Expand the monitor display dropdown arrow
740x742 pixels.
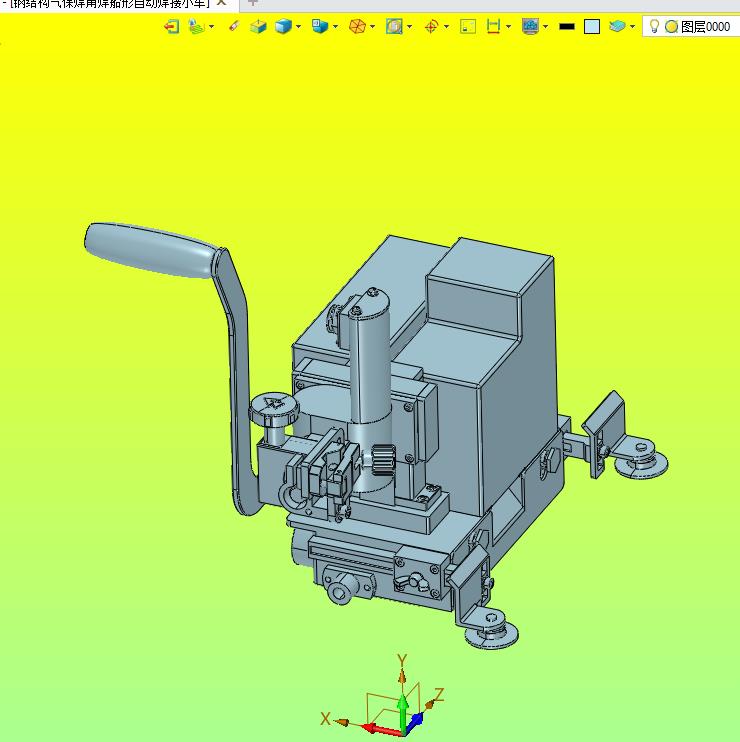click(x=546, y=26)
